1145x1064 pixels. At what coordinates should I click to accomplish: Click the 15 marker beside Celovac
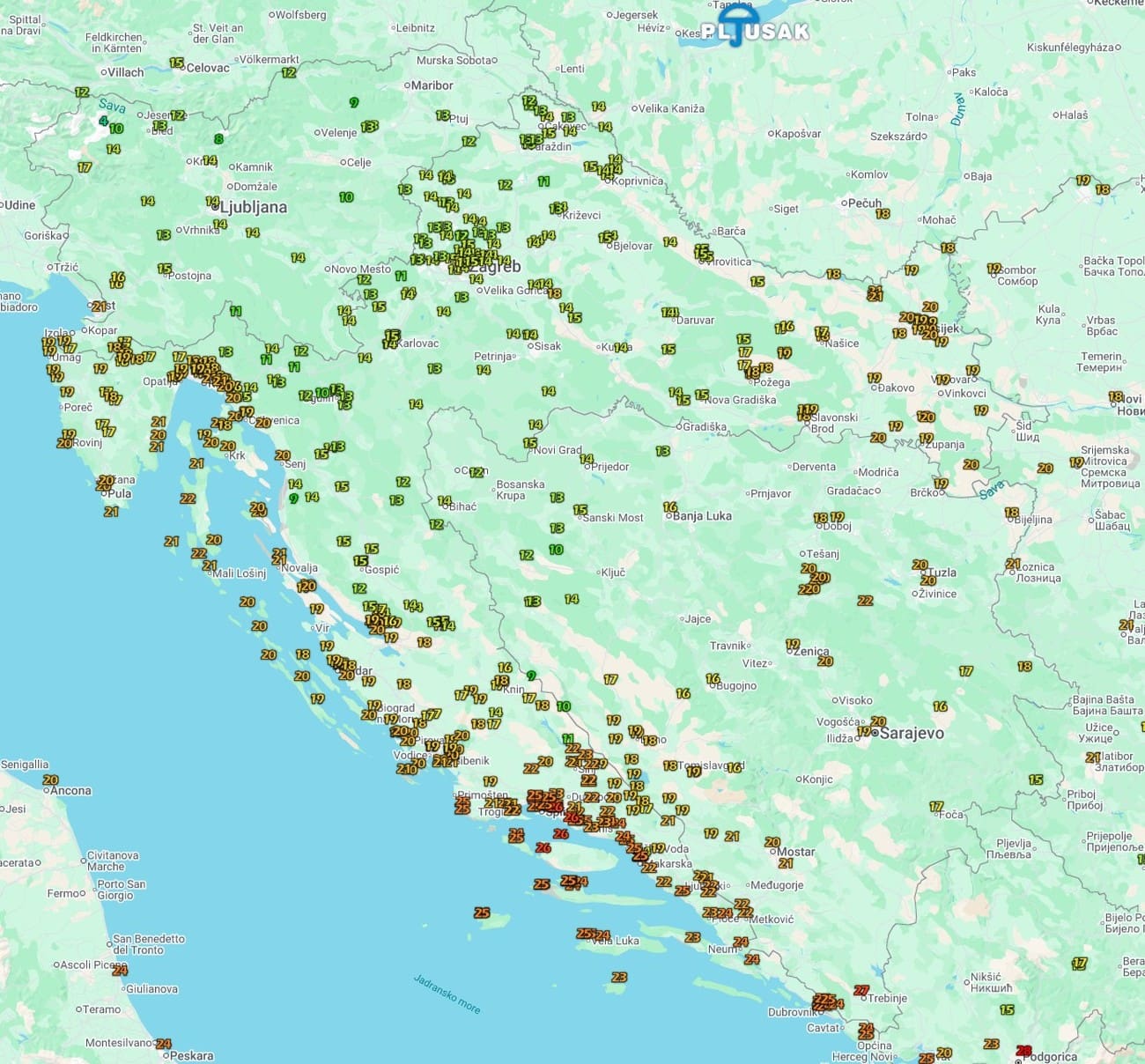[176, 63]
